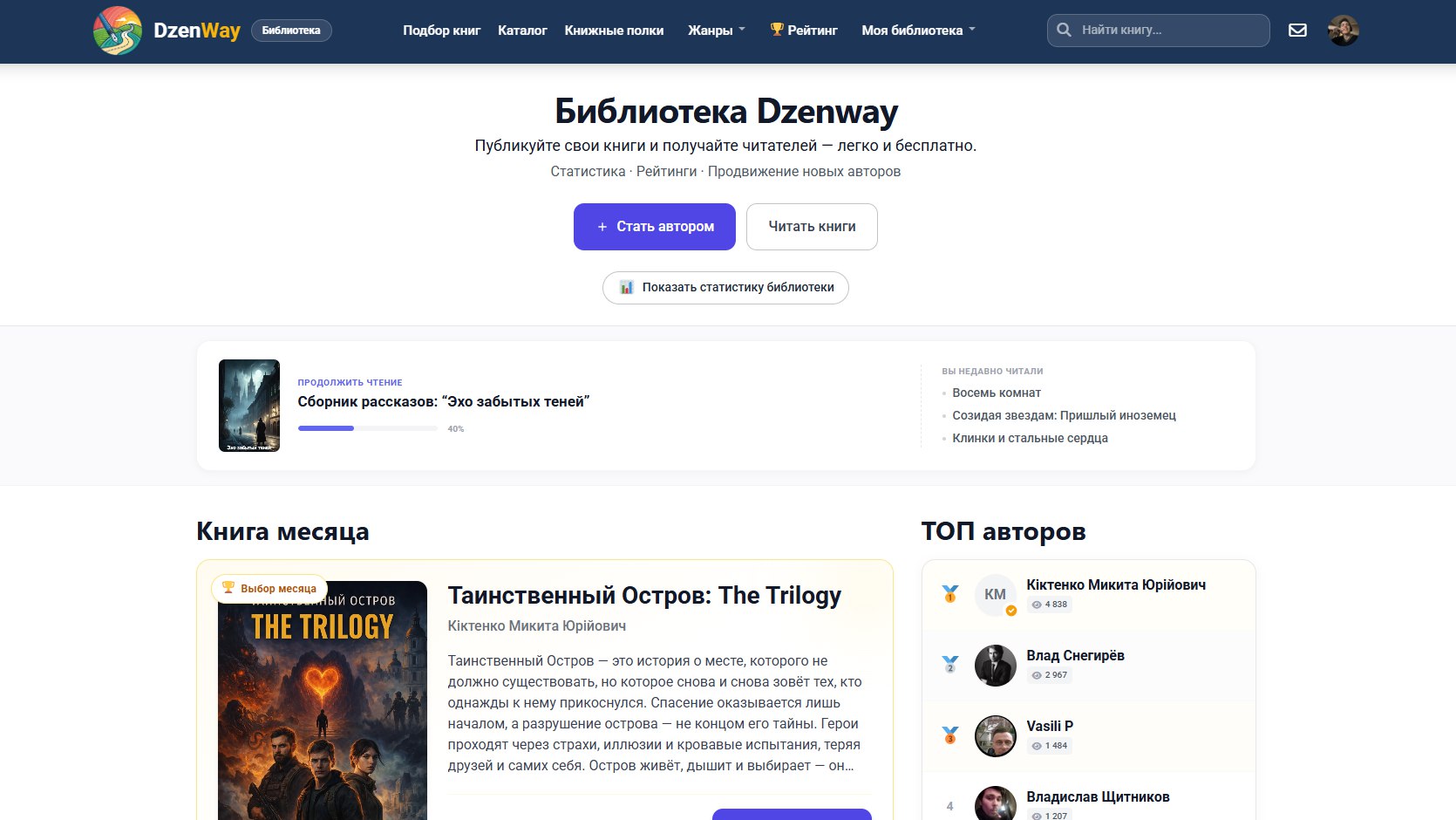1456x820 pixels.
Task: Click the ПРОДОЛЖИТЬ ЧТЕНИЕ label
Action: (350, 382)
